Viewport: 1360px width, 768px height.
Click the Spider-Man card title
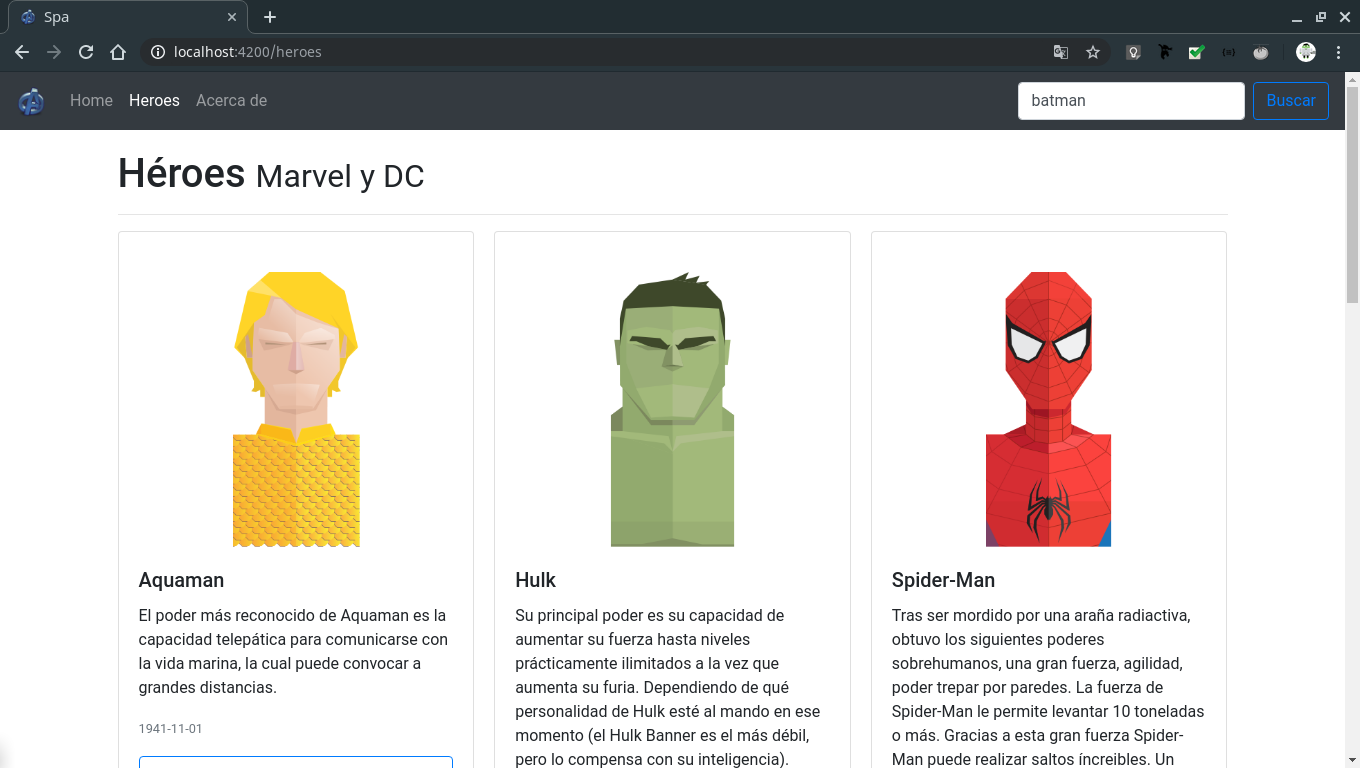(943, 580)
